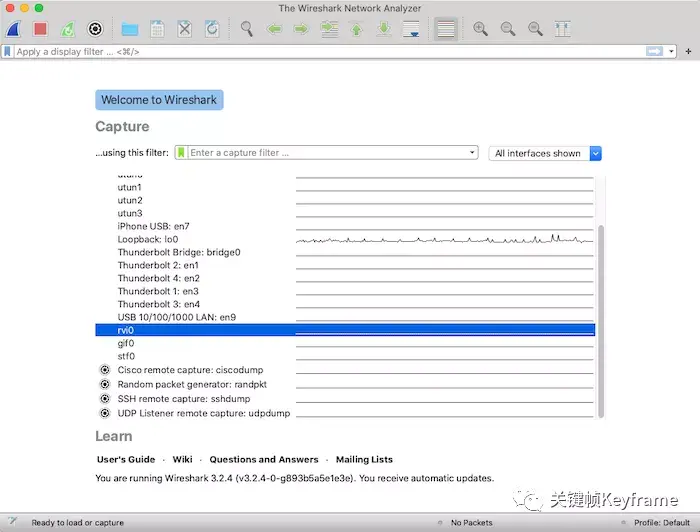Open UDP Listener remote capture settings gear
700x532 pixels.
click(x=105, y=413)
